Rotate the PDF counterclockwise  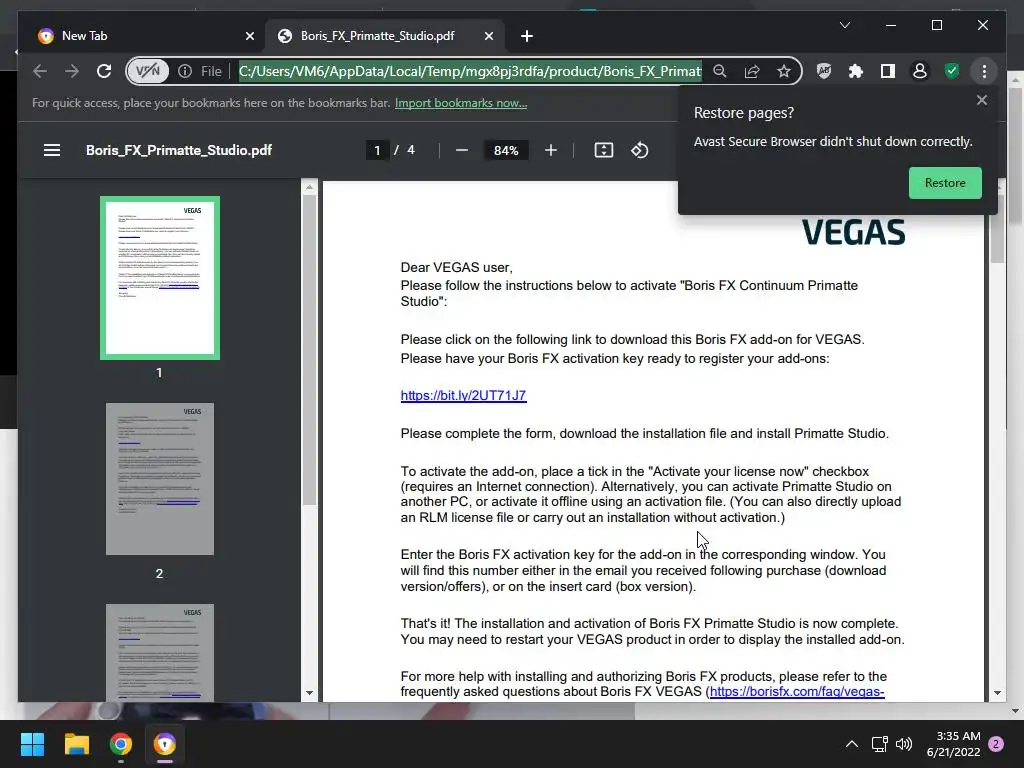(639, 150)
